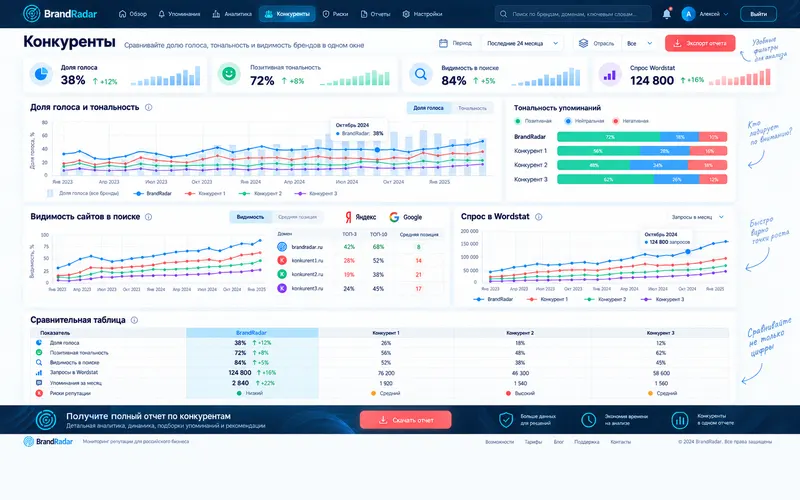Toggle Доля голоса (все бренды) legend item

pyautogui.click(x=83, y=193)
